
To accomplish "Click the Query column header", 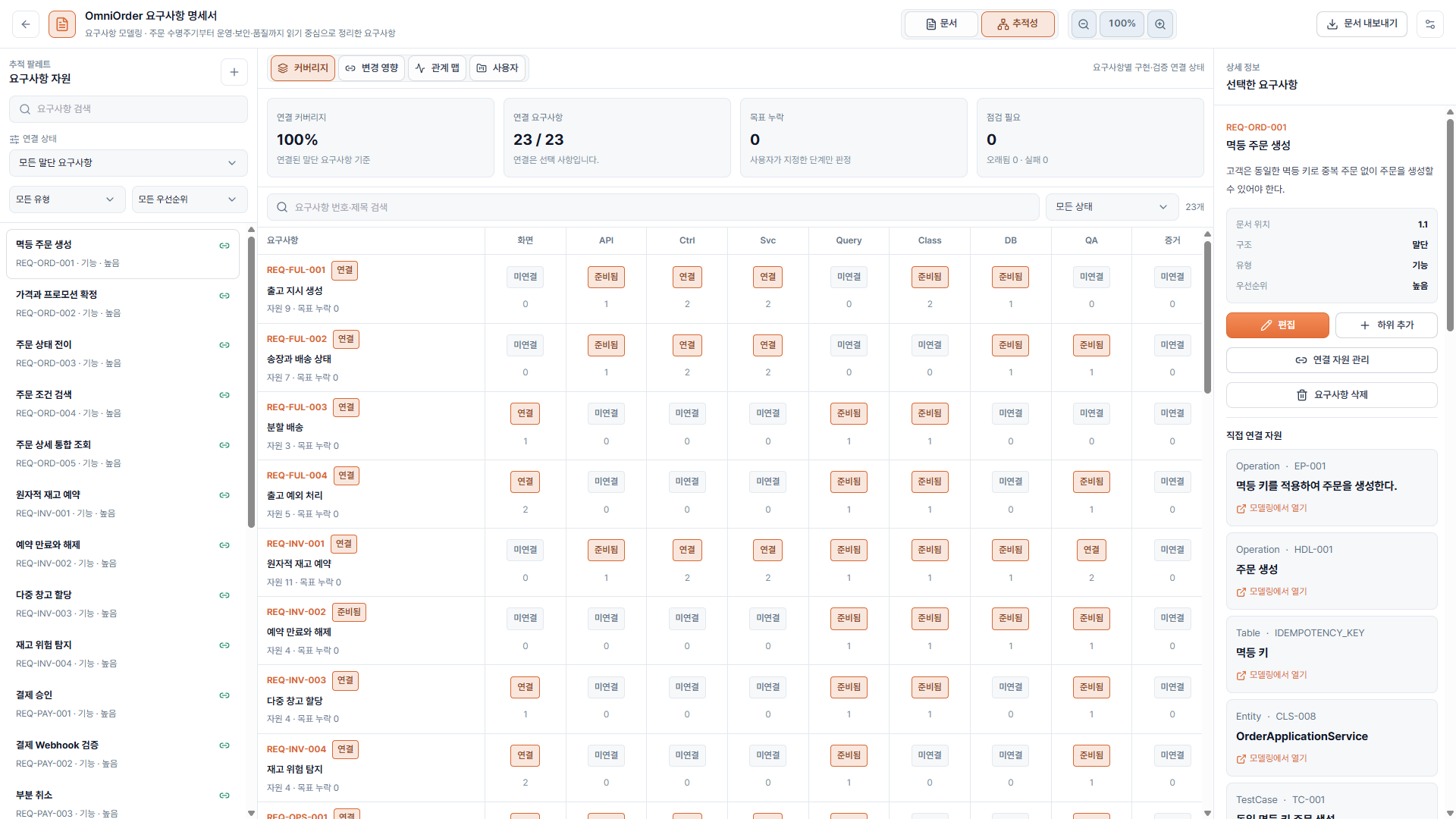I will 849,240.
